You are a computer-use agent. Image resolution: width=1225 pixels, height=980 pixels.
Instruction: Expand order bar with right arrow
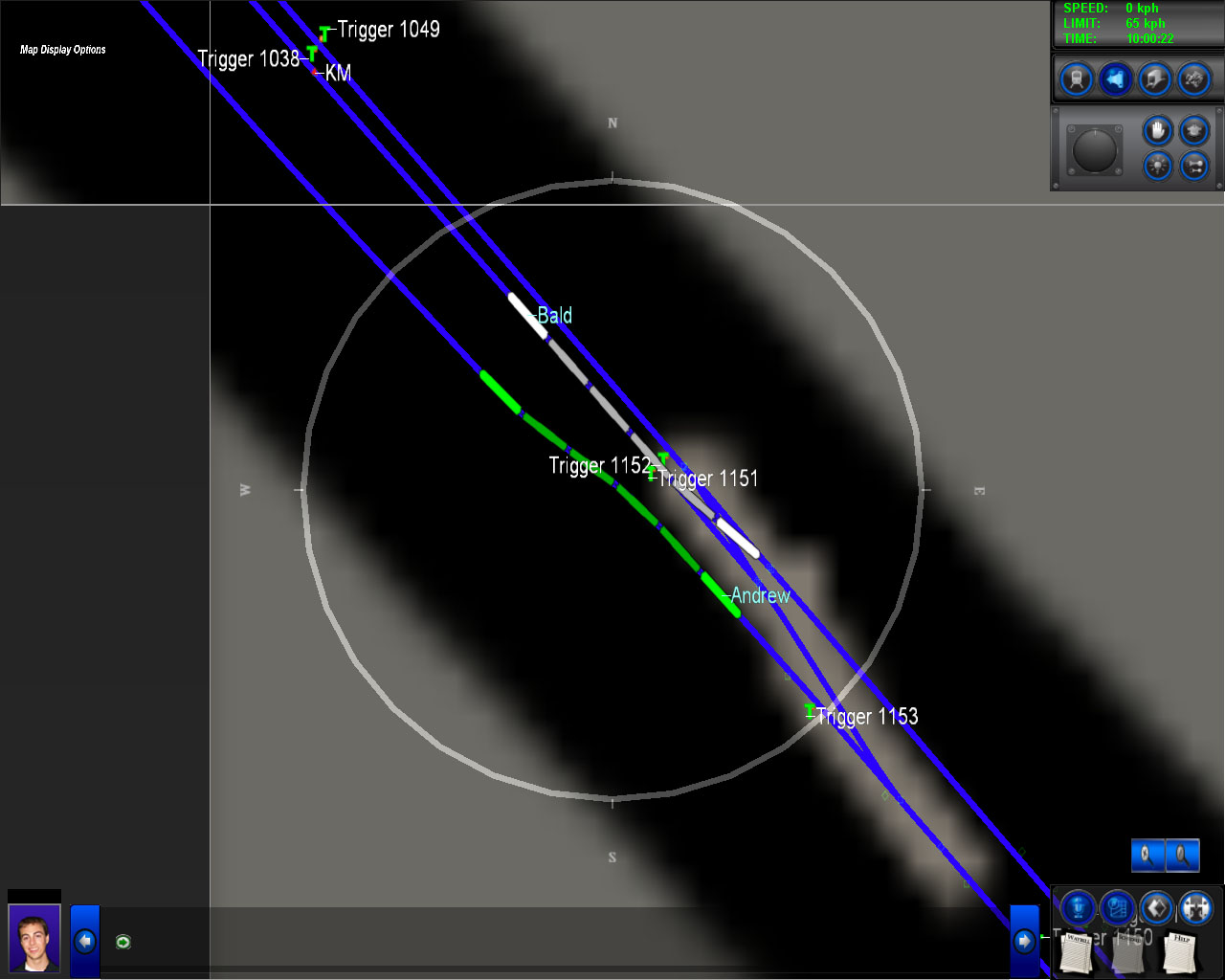pos(1024,941)
